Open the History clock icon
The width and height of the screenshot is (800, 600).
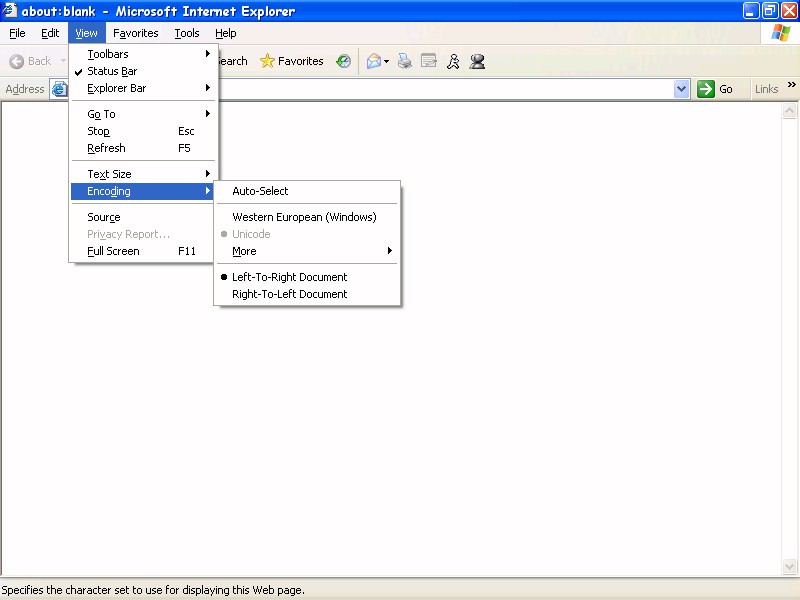coord(343,61)
